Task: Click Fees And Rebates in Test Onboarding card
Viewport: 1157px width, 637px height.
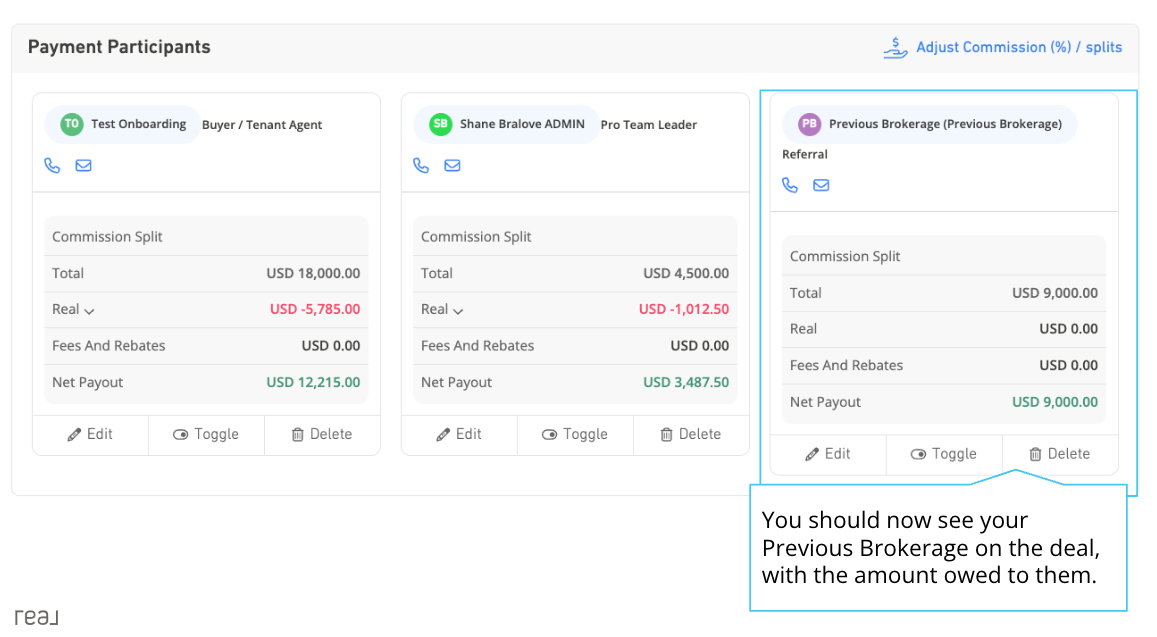Action: click(x=108, y=346)
